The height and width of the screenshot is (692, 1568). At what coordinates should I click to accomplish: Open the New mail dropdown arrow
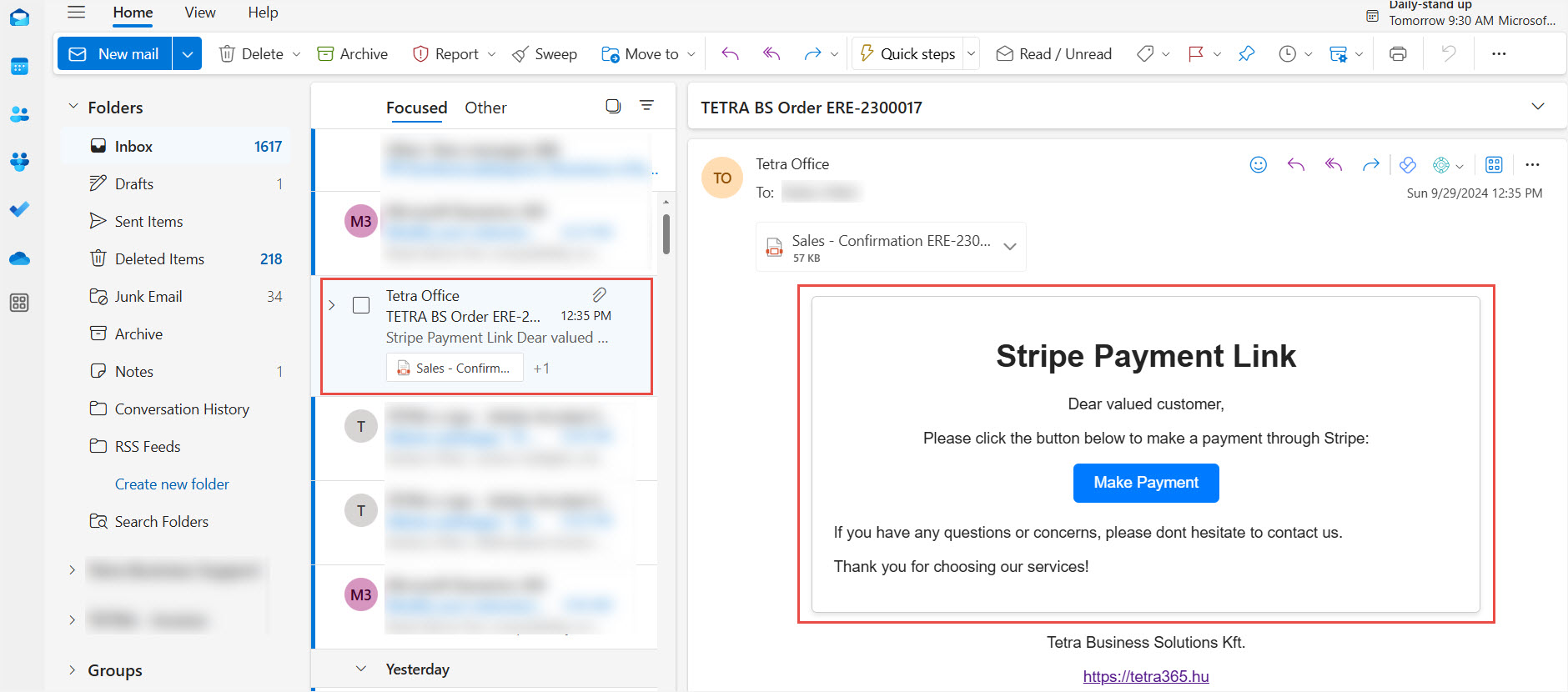pos(188,54)
